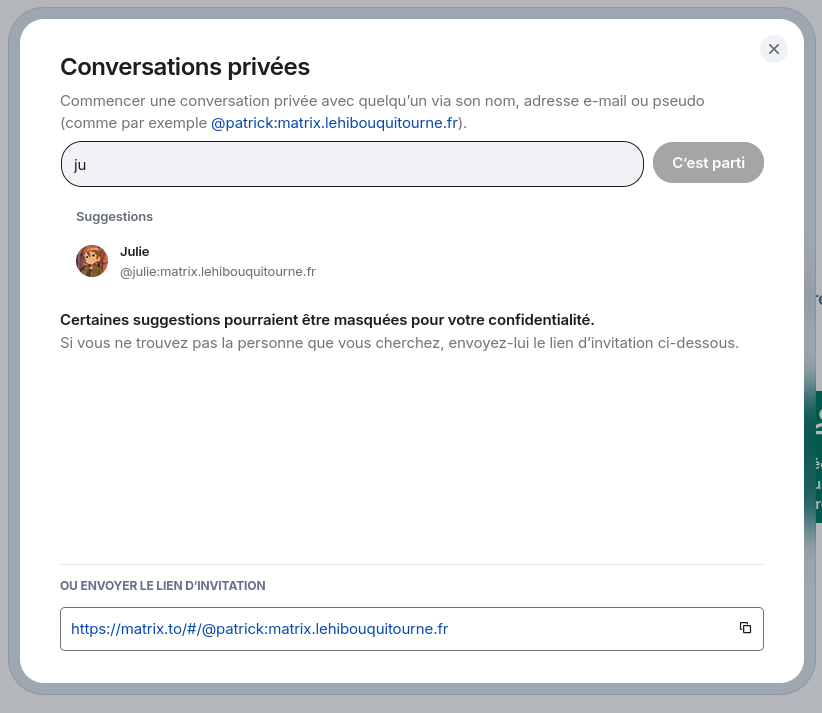Click the "C'est parti" button
This screenshot has height=713, width=822.
pyautogui.click(x=708, y=163)
